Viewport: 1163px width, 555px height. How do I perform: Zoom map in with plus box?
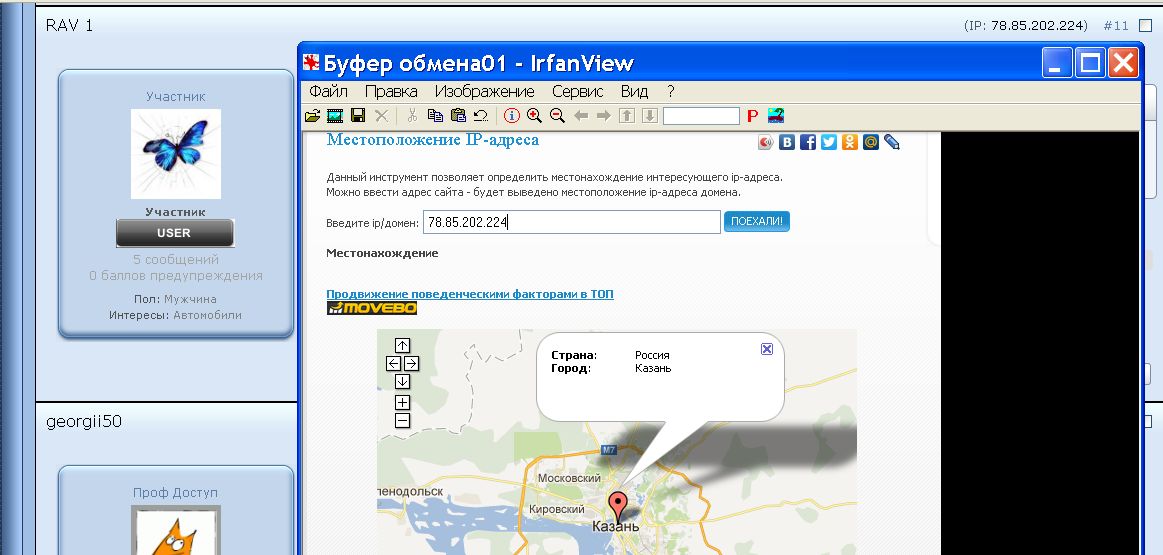click(402, 402)
